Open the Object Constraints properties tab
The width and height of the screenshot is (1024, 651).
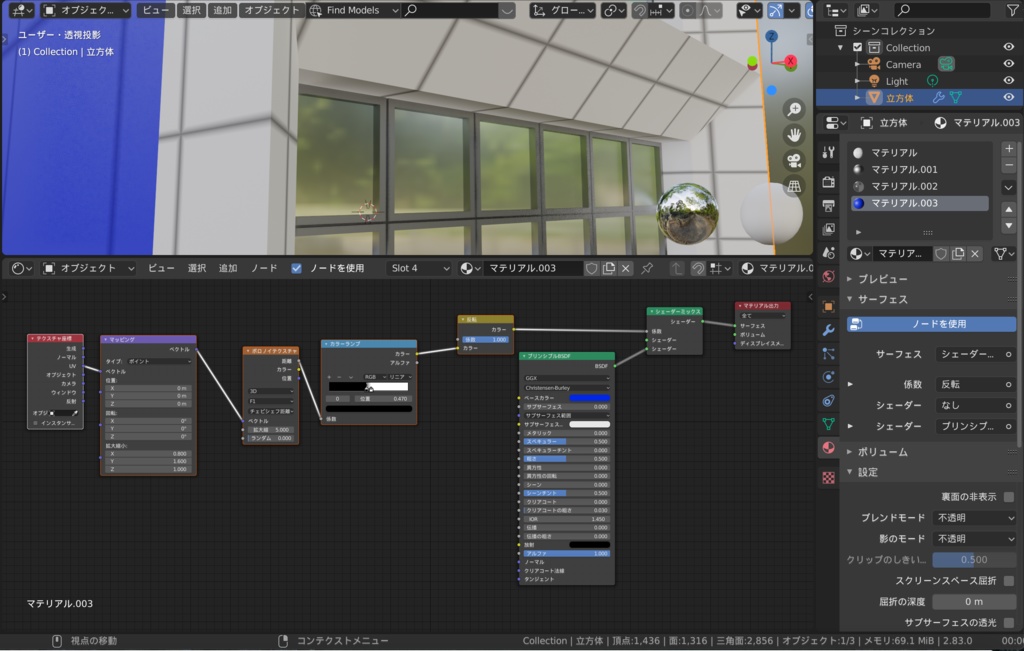click(828, 400)
